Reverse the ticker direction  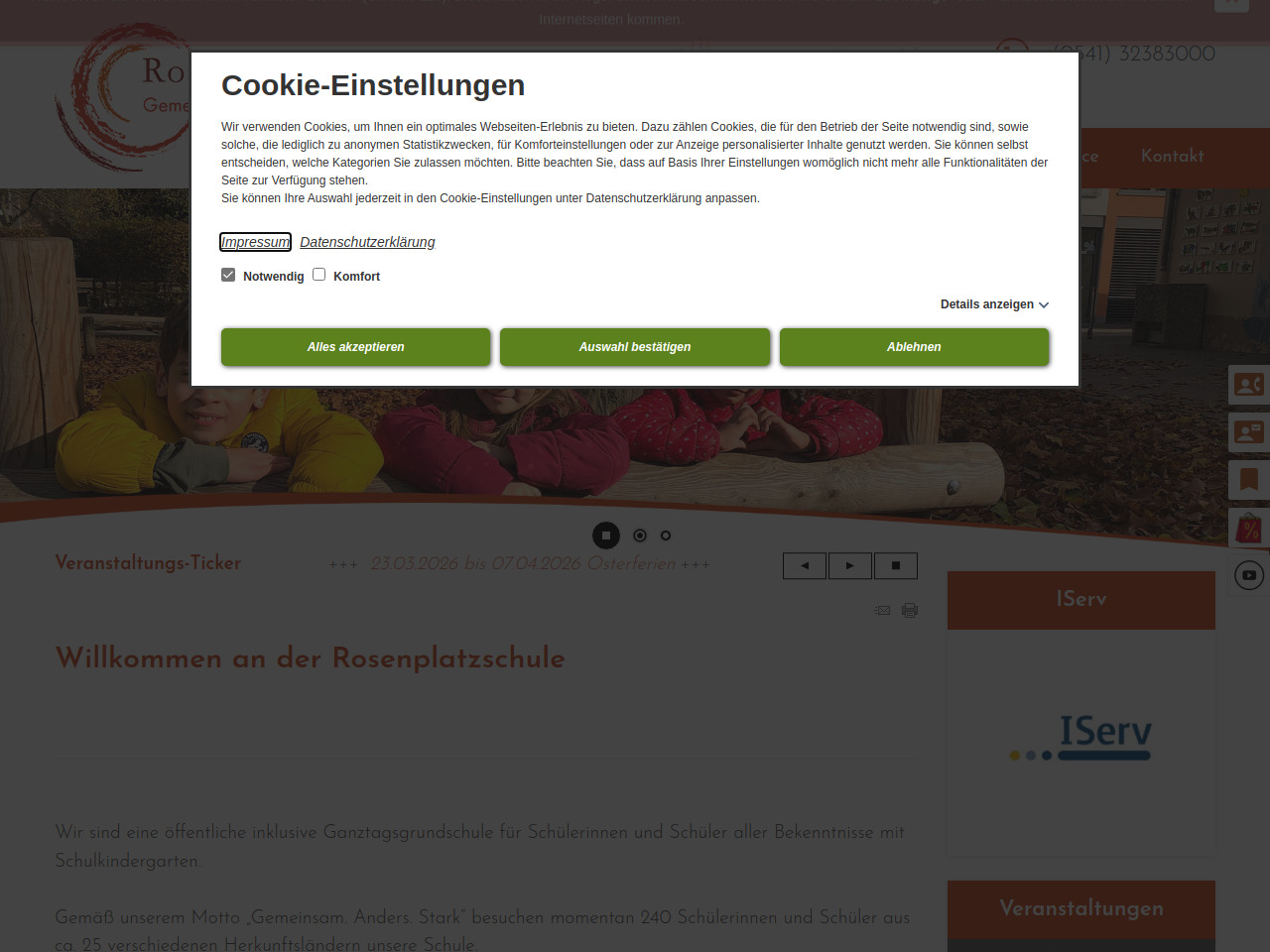(x=805, y=565)
